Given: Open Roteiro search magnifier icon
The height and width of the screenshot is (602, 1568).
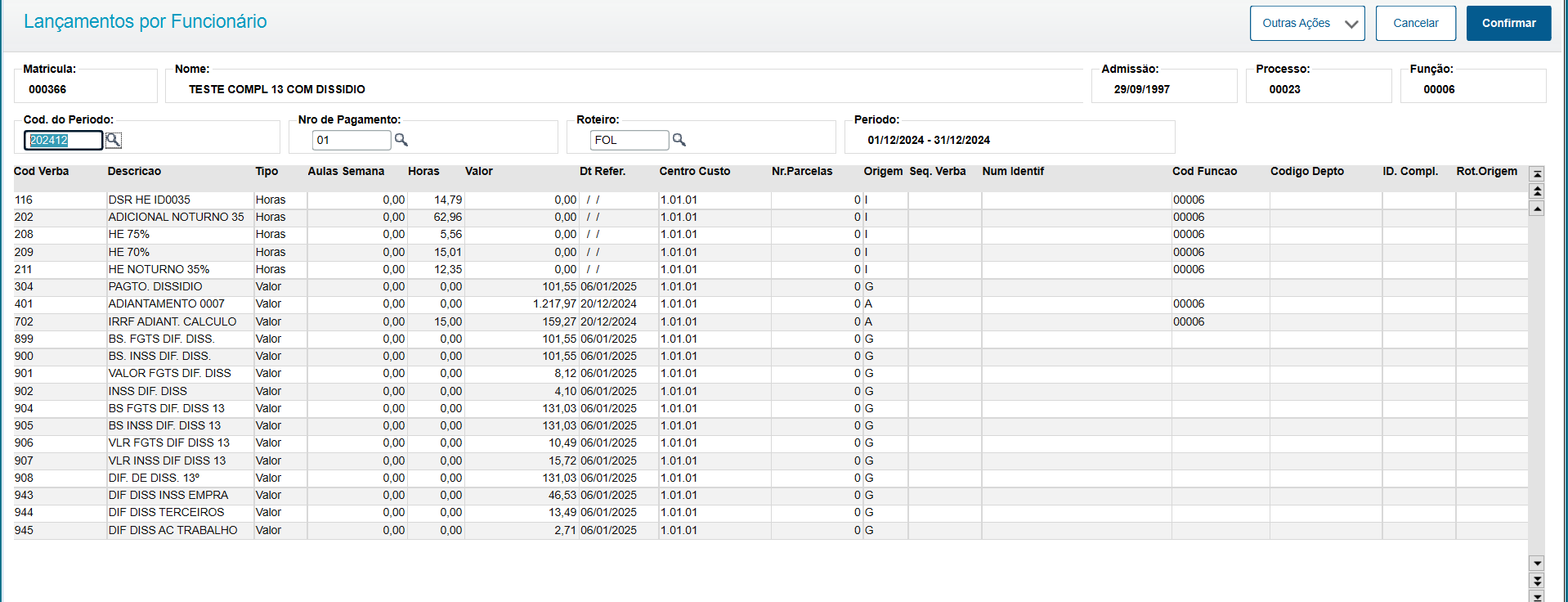Looking at the screenshot, I should [679, 140].
